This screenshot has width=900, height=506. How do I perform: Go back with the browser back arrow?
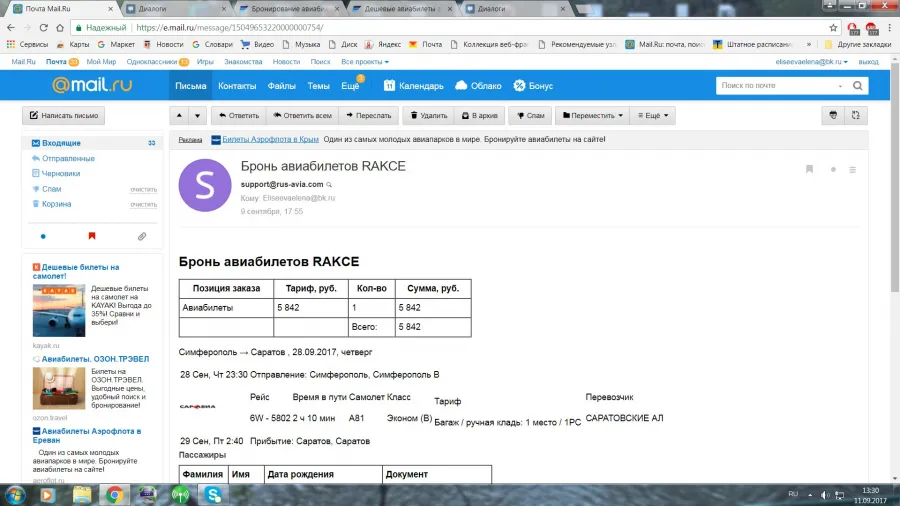(x=11, y=28)
